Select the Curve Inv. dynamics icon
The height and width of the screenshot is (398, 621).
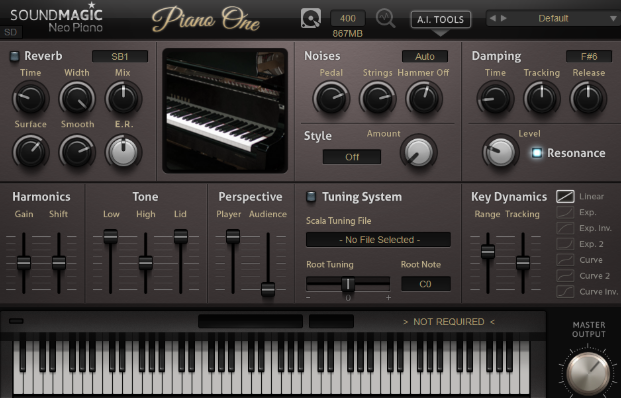(x=565, y=292)
